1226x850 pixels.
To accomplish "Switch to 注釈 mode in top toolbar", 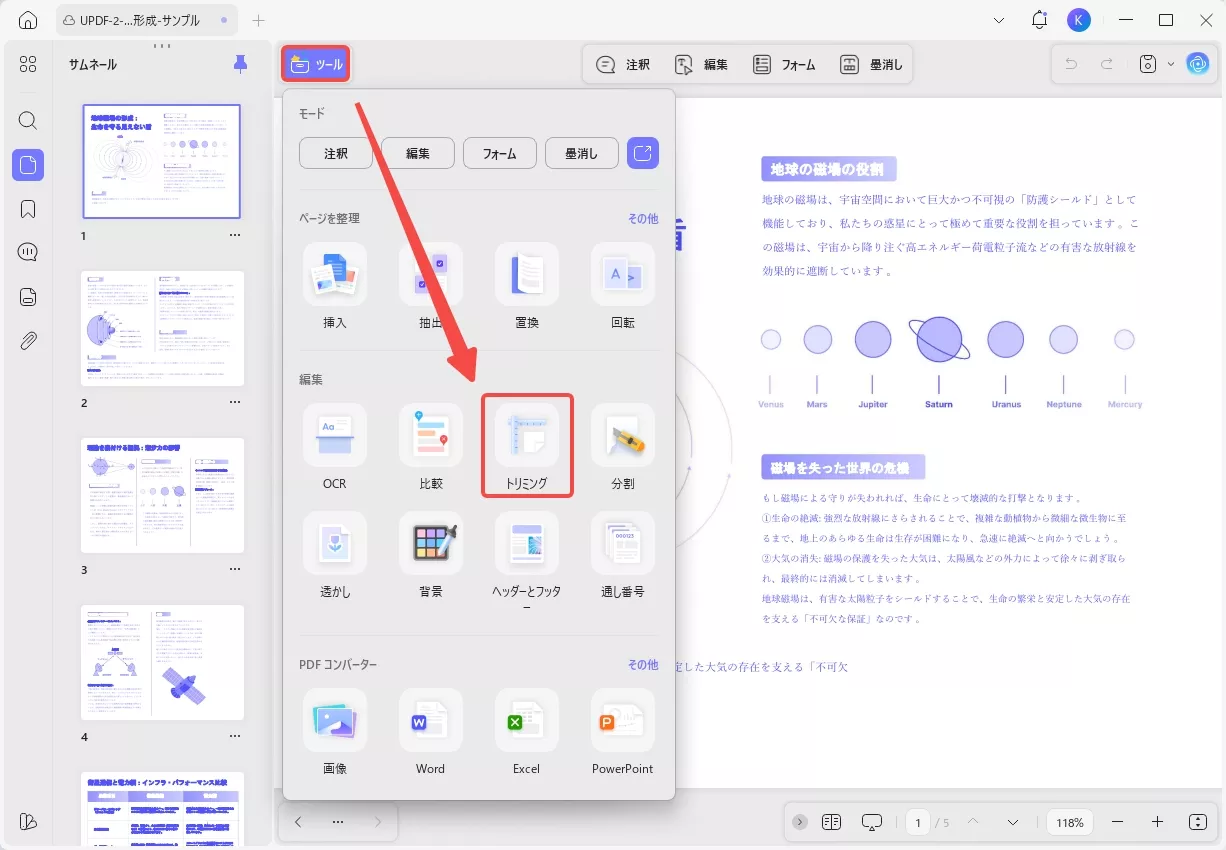I will click(624, 64).
